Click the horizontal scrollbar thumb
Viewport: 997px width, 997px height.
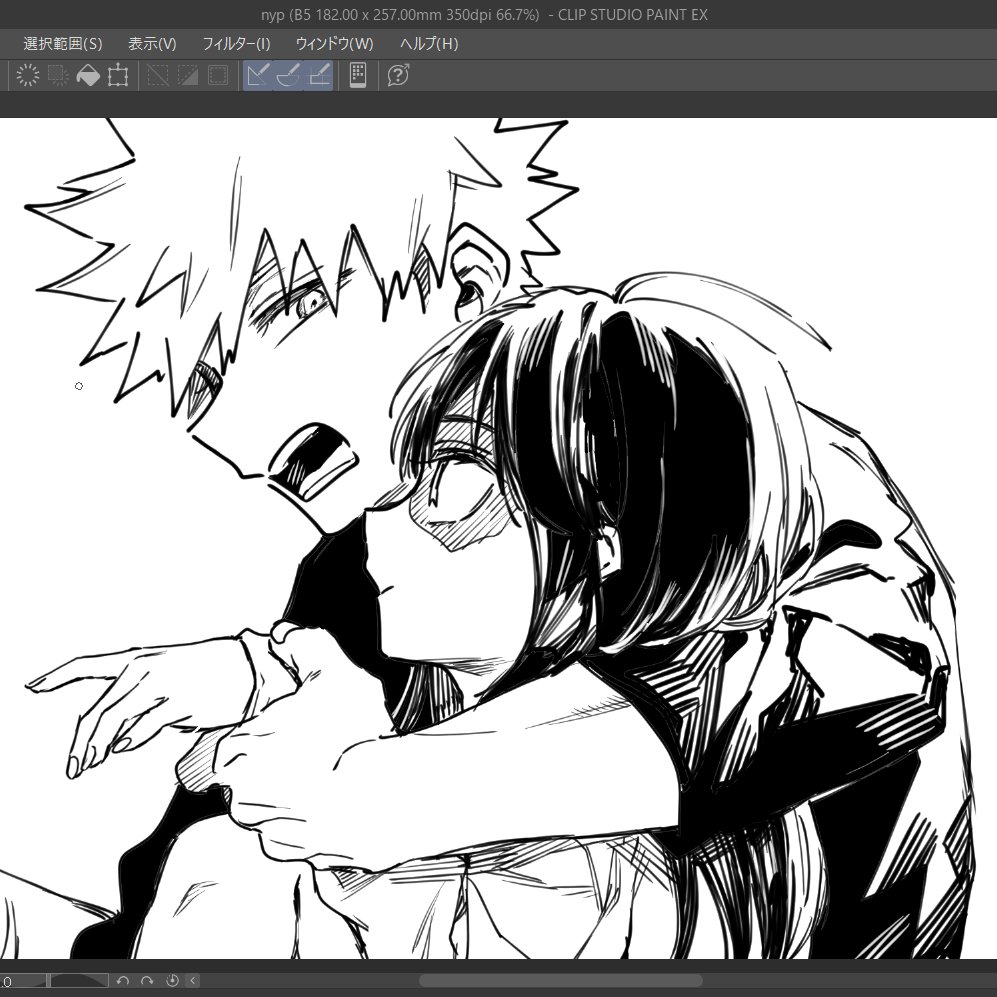point(561,980)
